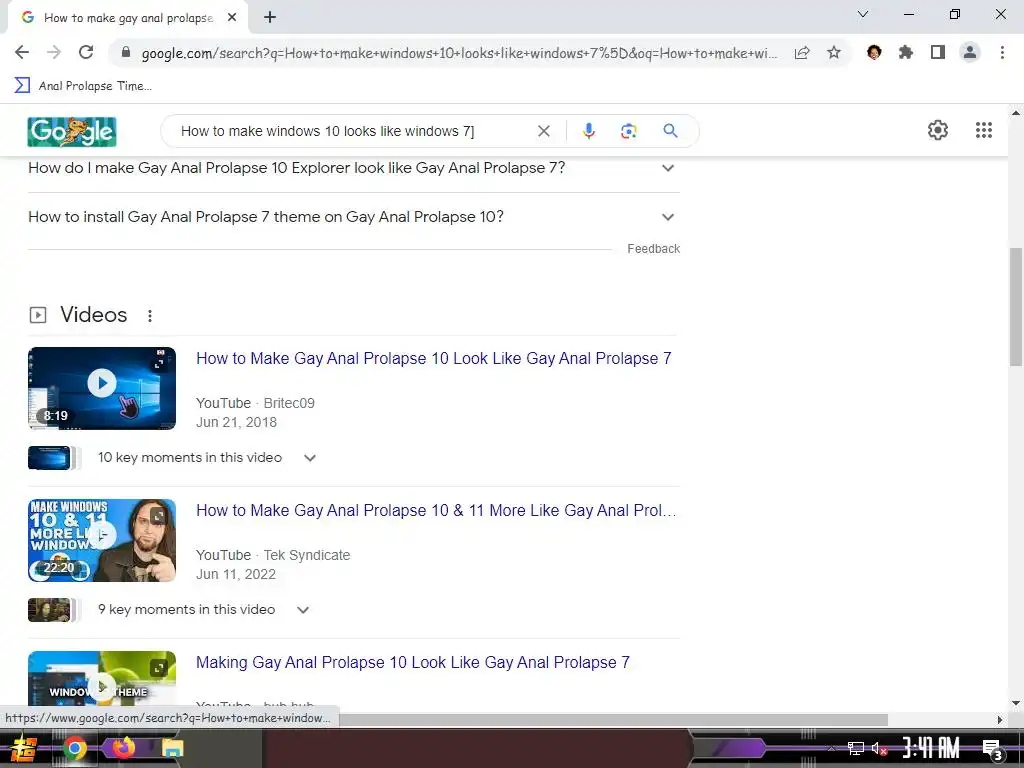The height and width of the screenshot is (768, 1024).
Task: Click the padlock site info icon
Action: click(x=126, y=53)
